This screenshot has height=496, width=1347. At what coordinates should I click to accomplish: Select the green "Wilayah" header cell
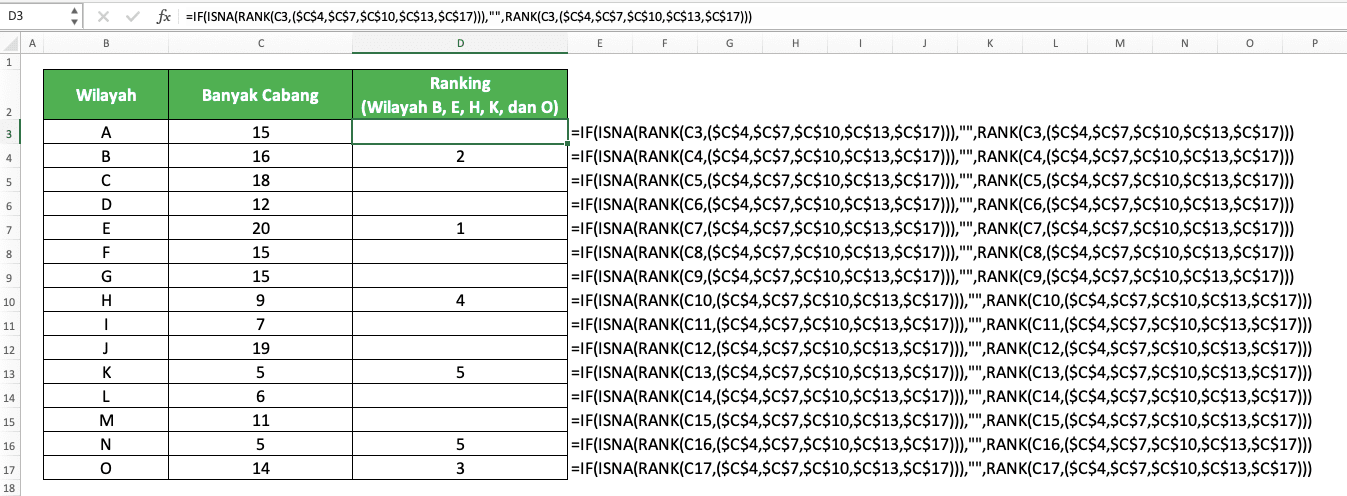tap(106, 95)
